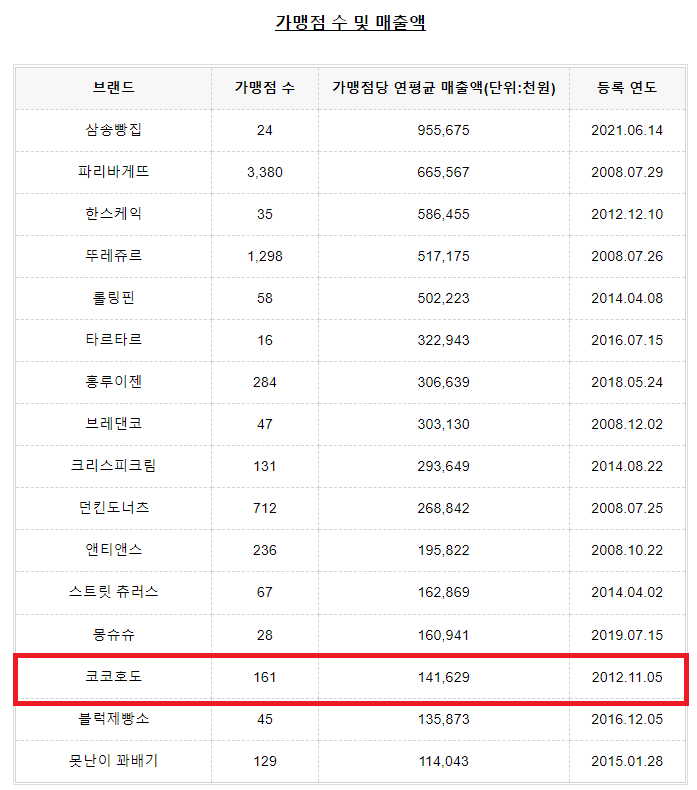Click the brand name 타르타르

(x=114, y=340)
